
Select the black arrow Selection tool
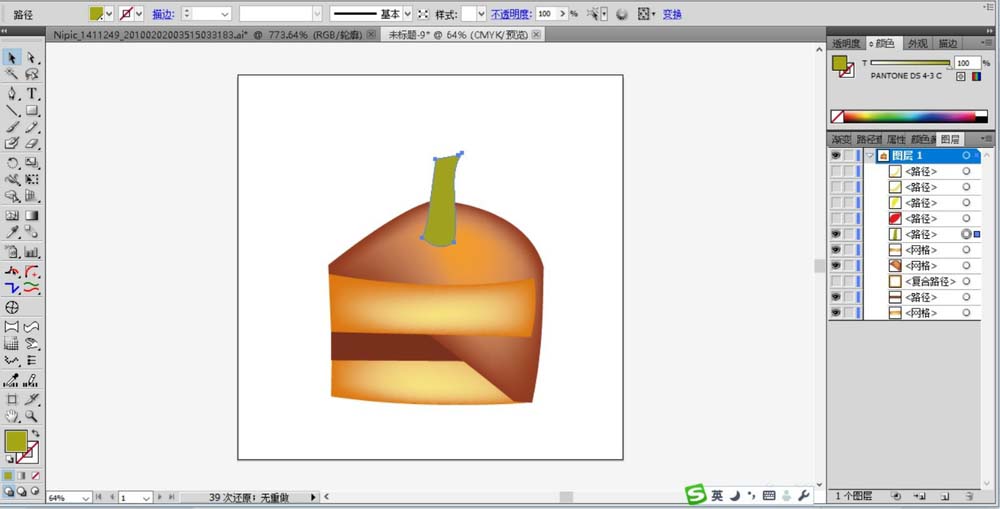click(x=12, y=58)
